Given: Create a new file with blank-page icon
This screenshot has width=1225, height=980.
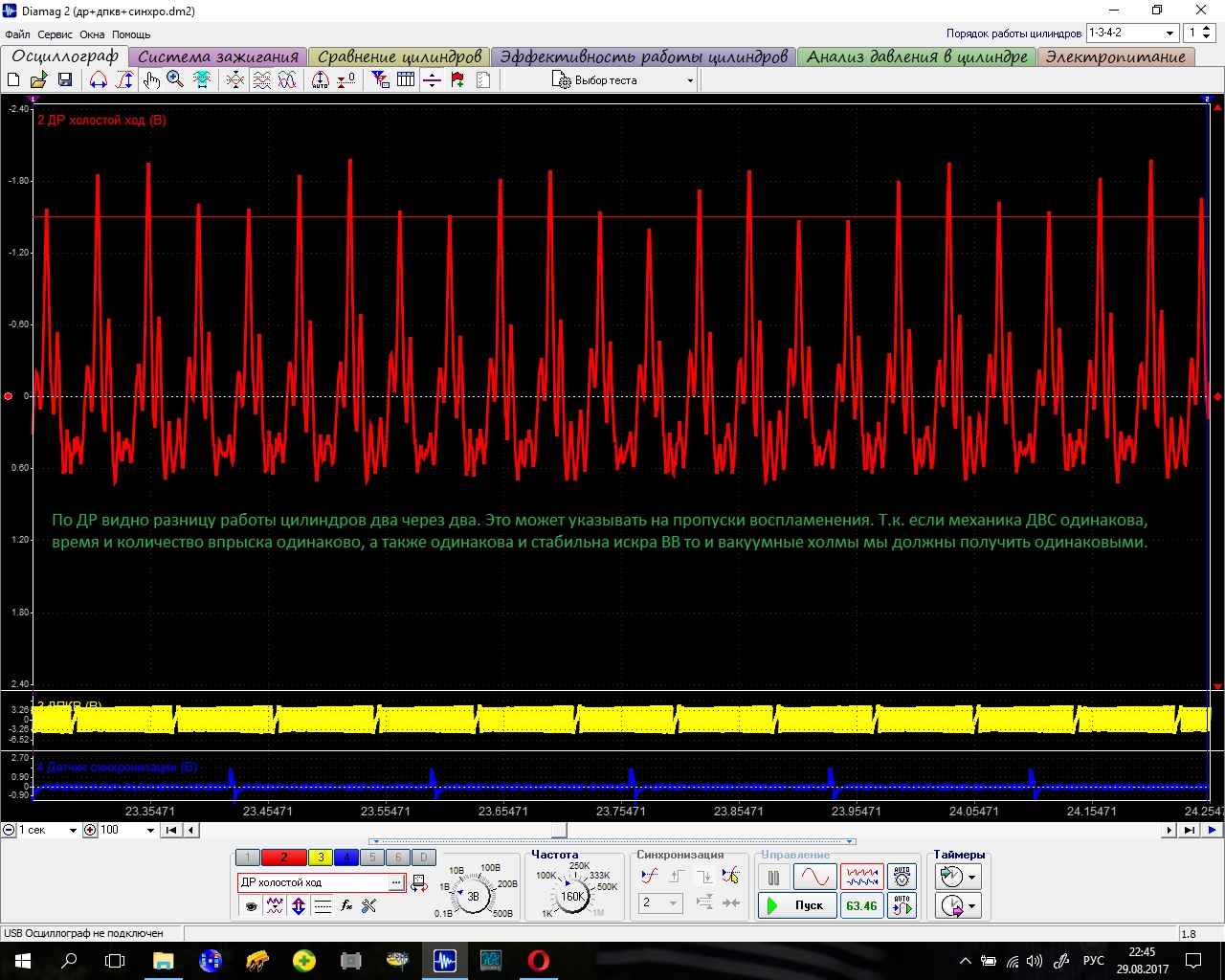Looking at the screenshot, I should [13, 80].
